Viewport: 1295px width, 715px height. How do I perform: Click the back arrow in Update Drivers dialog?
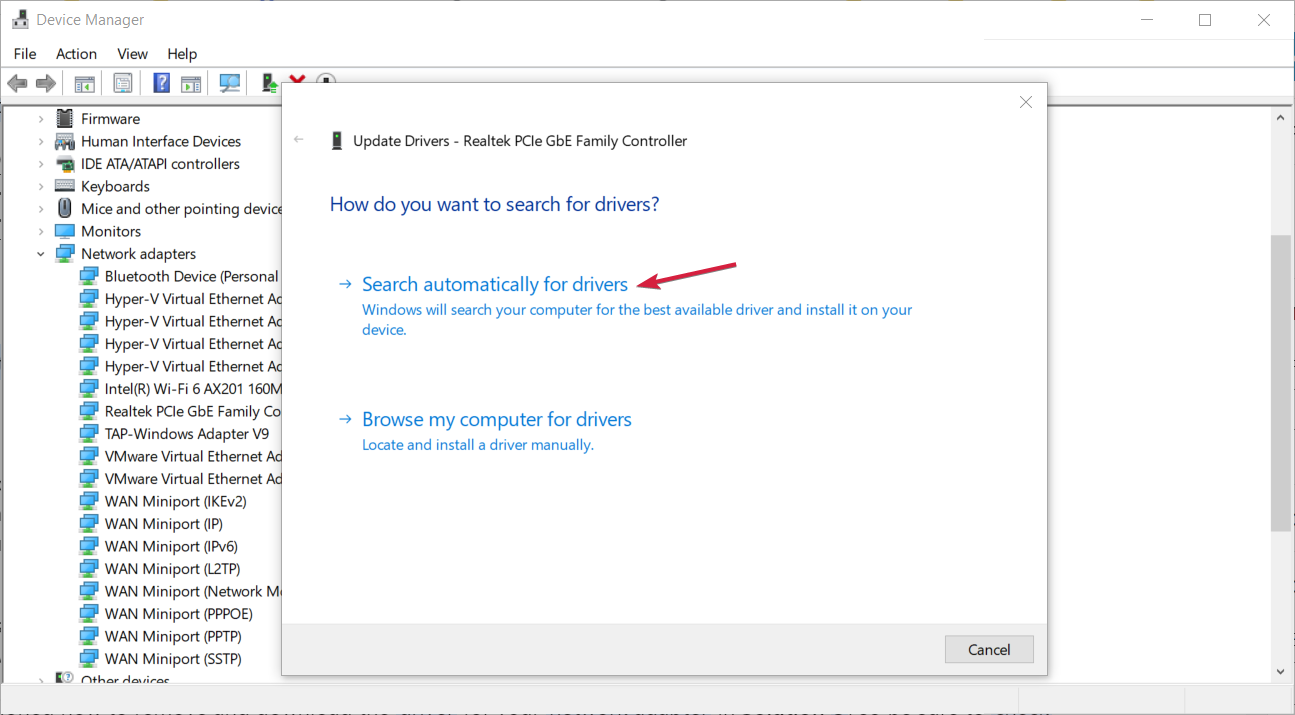[x=298, y=140]
